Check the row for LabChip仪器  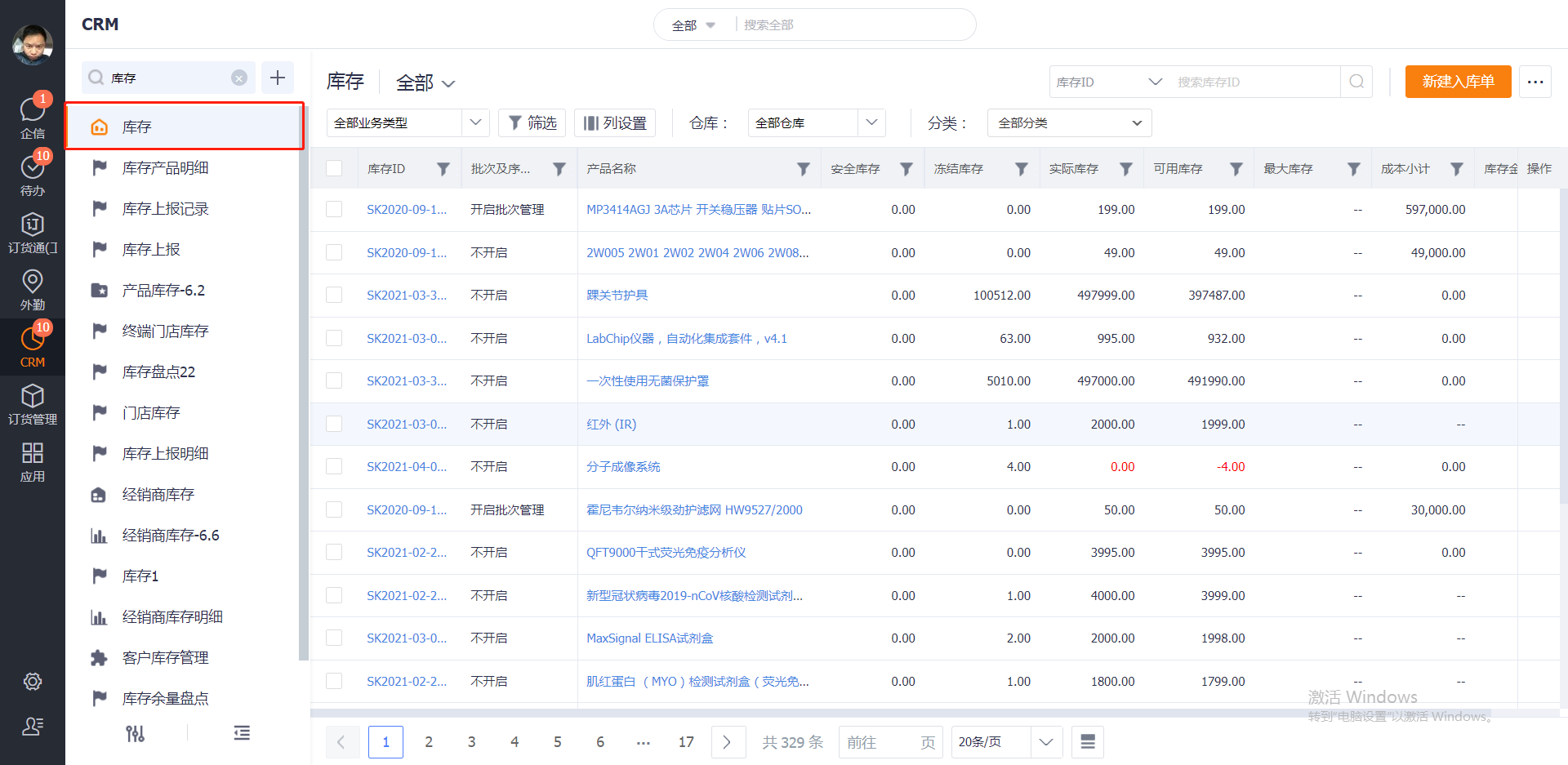(x=334, y=338)
